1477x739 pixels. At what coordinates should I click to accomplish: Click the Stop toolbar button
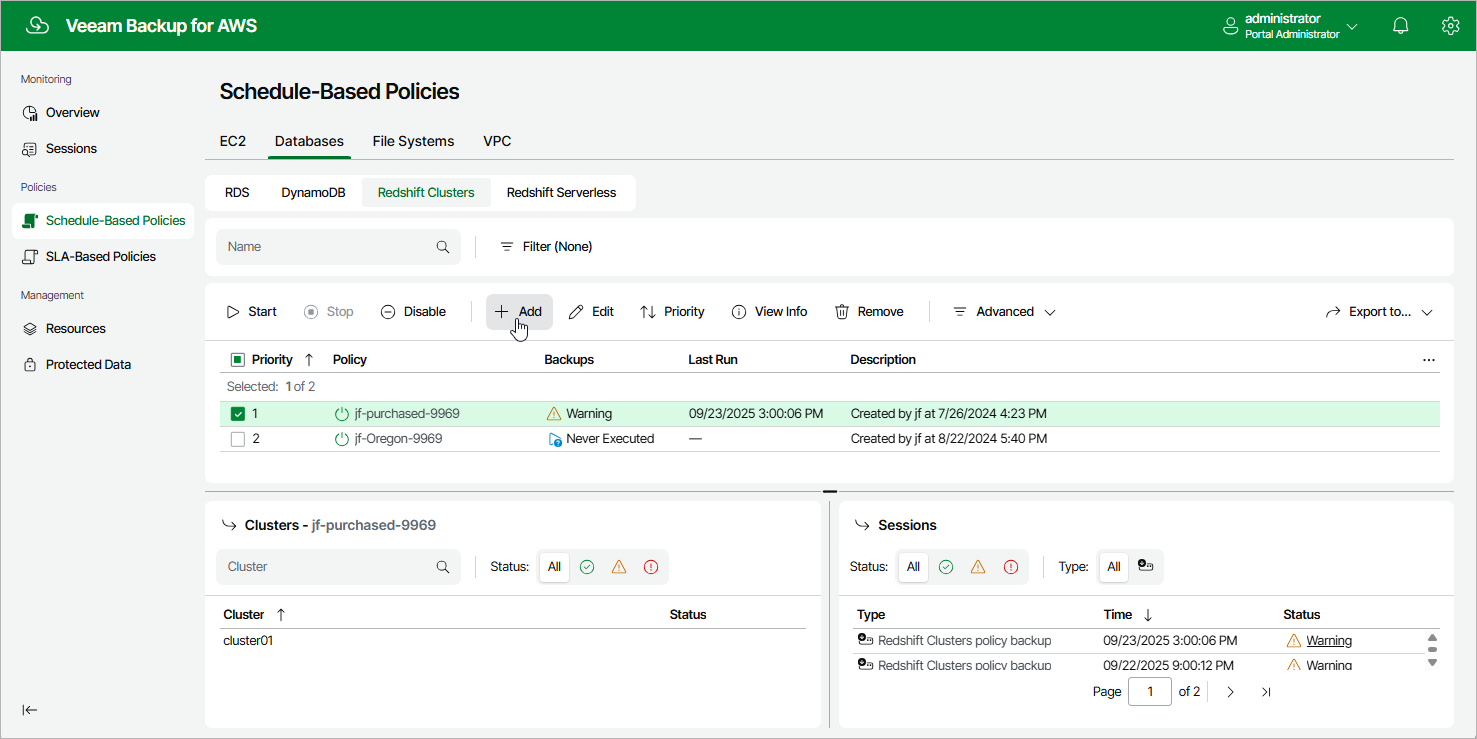point(329,312)
